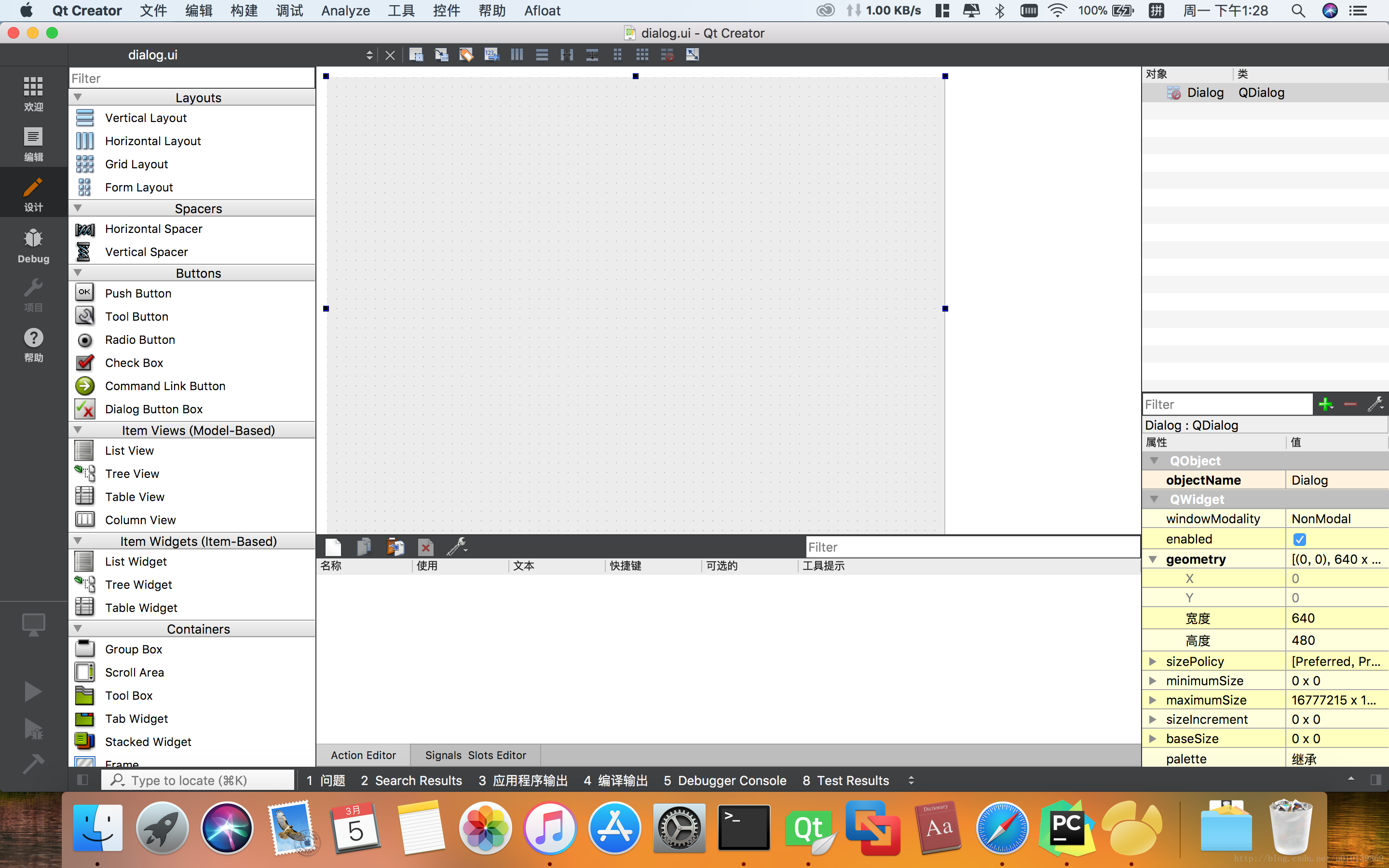Select the Push Button widget

click(138, 293)
